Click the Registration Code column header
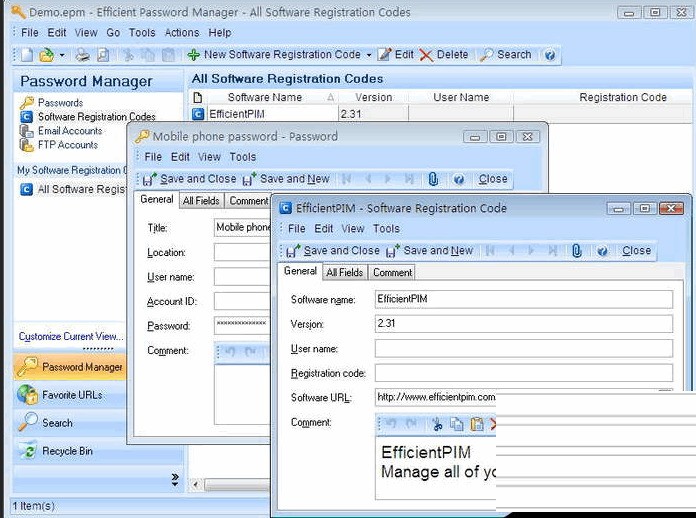 623,97
